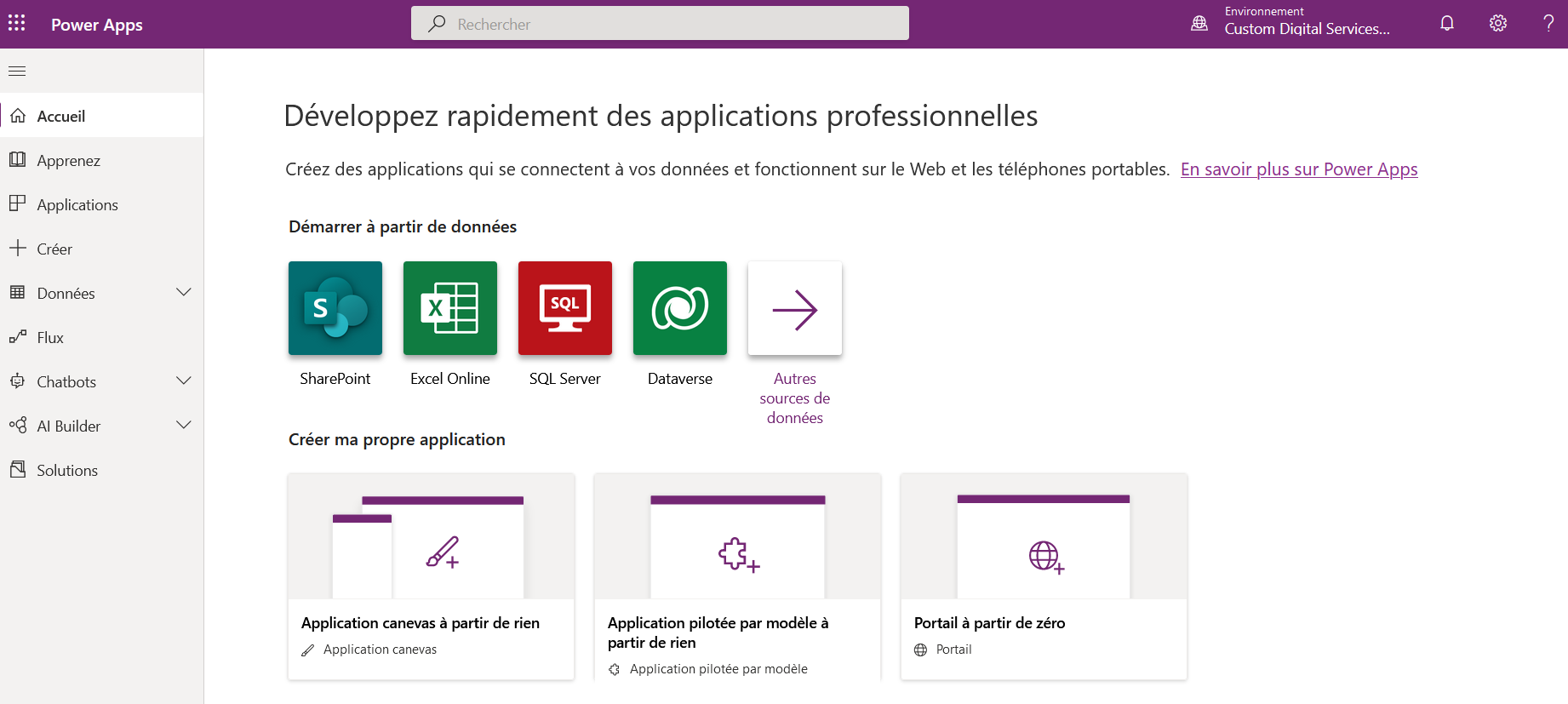Click the Power Apps title in header
1568x704 pixels.
tap(97, 25)
